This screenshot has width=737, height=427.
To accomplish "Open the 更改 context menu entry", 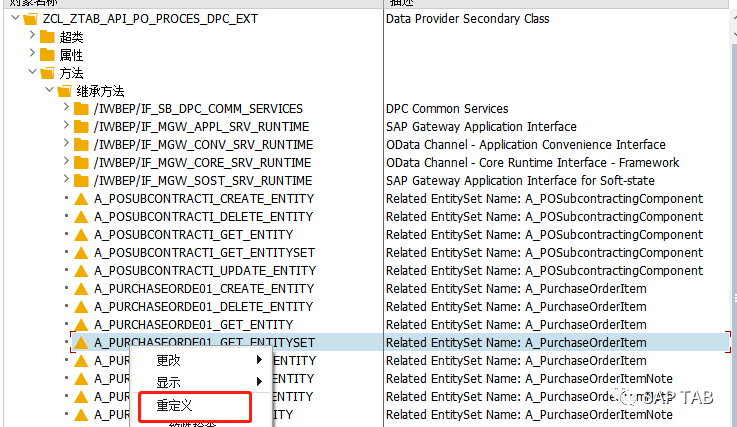I will tap(201, 360).
